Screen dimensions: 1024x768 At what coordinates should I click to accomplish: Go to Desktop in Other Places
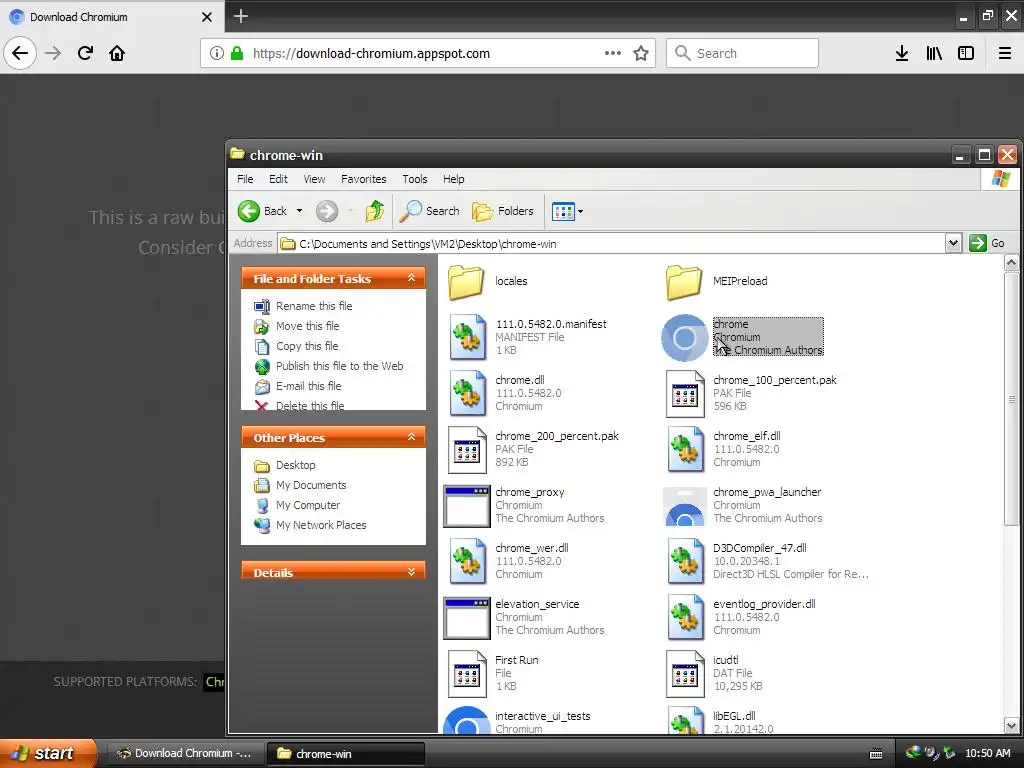[295, 465]
